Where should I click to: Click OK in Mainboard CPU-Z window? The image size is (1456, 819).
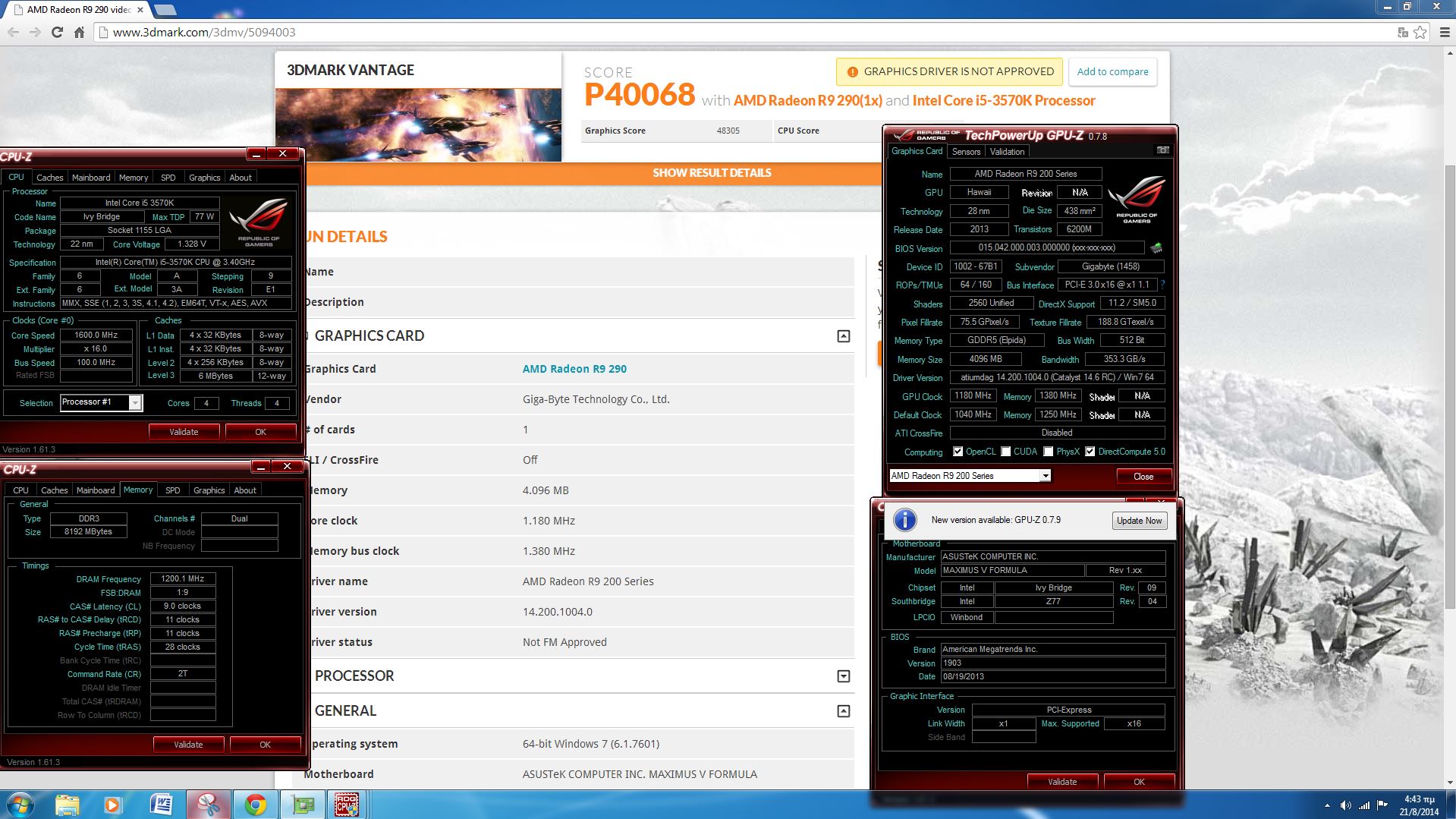click(1139, 782)
